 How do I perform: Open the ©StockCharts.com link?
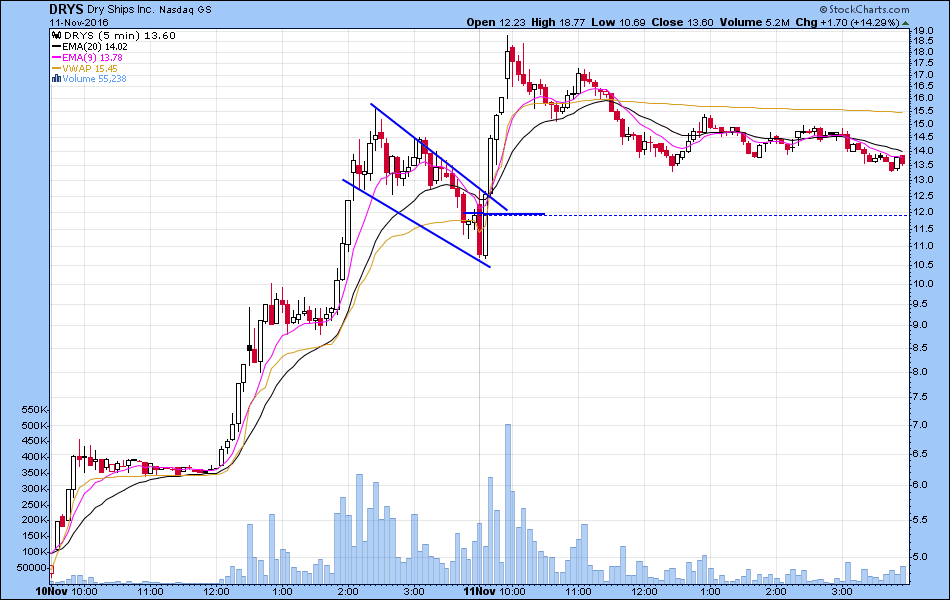pyautogui.click(x=865, y=9)
